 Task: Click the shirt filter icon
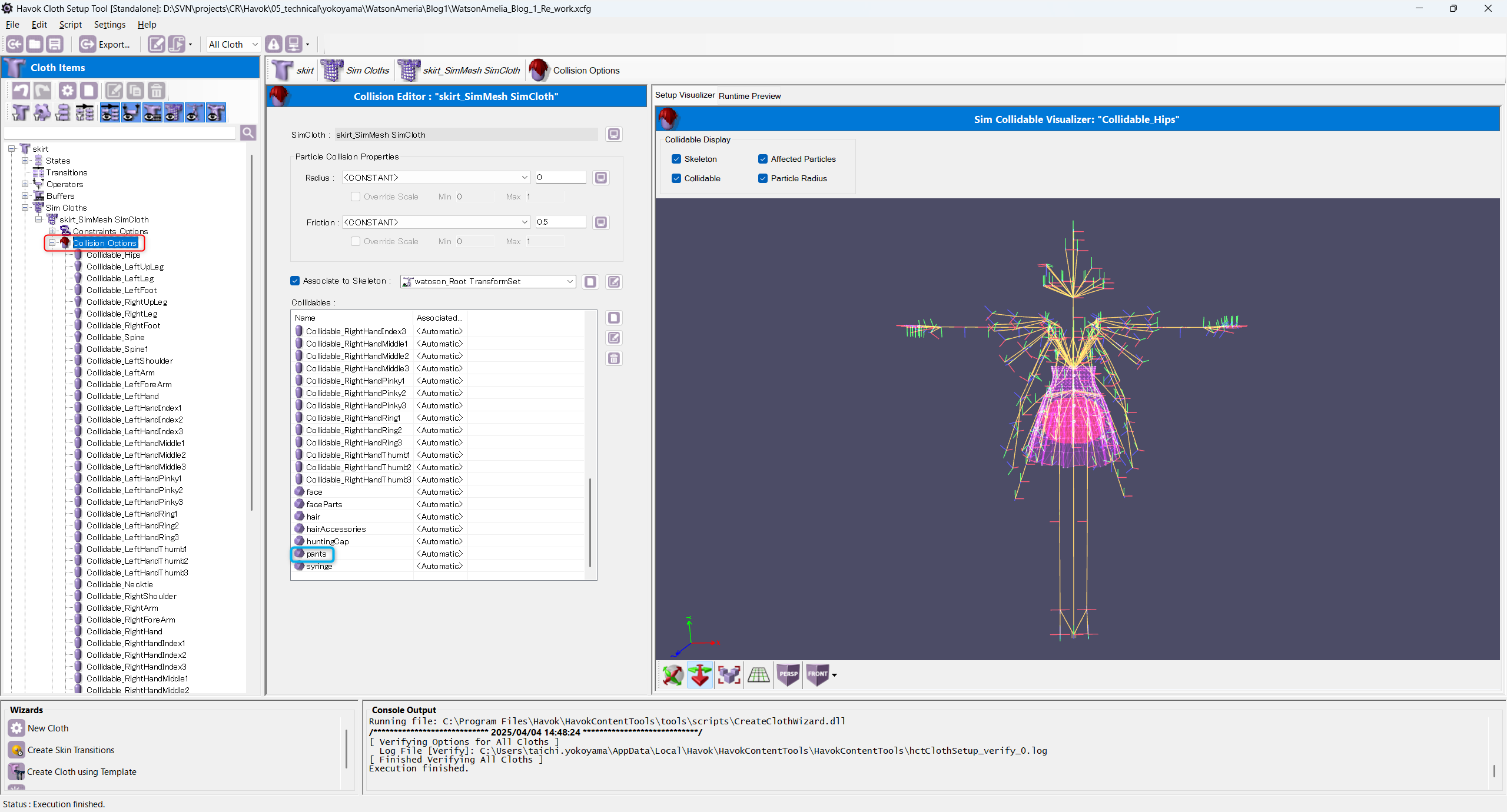coord(21,112)
